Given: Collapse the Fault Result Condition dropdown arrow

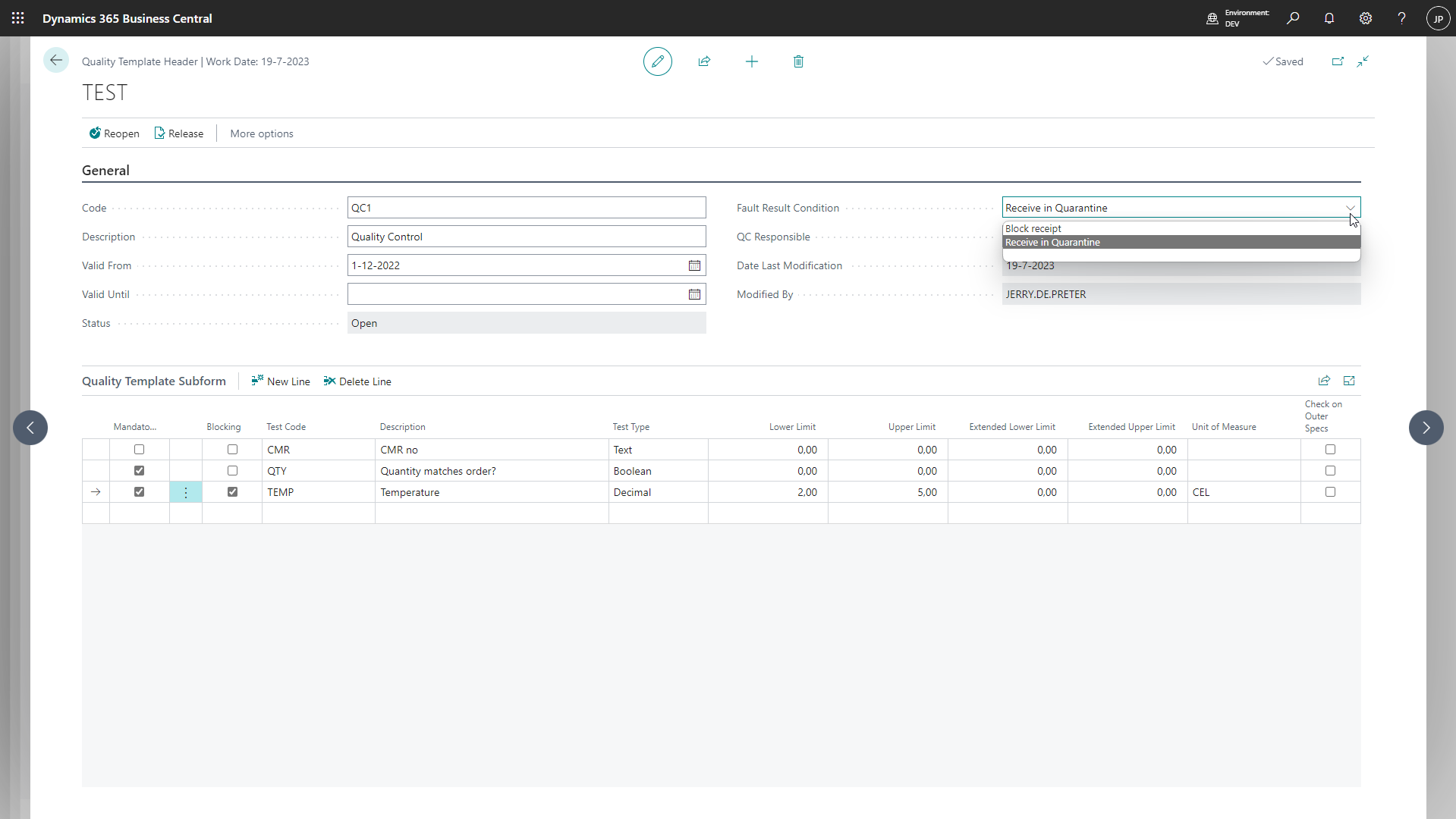Looking at the screenshot, I should [1350, 208].
